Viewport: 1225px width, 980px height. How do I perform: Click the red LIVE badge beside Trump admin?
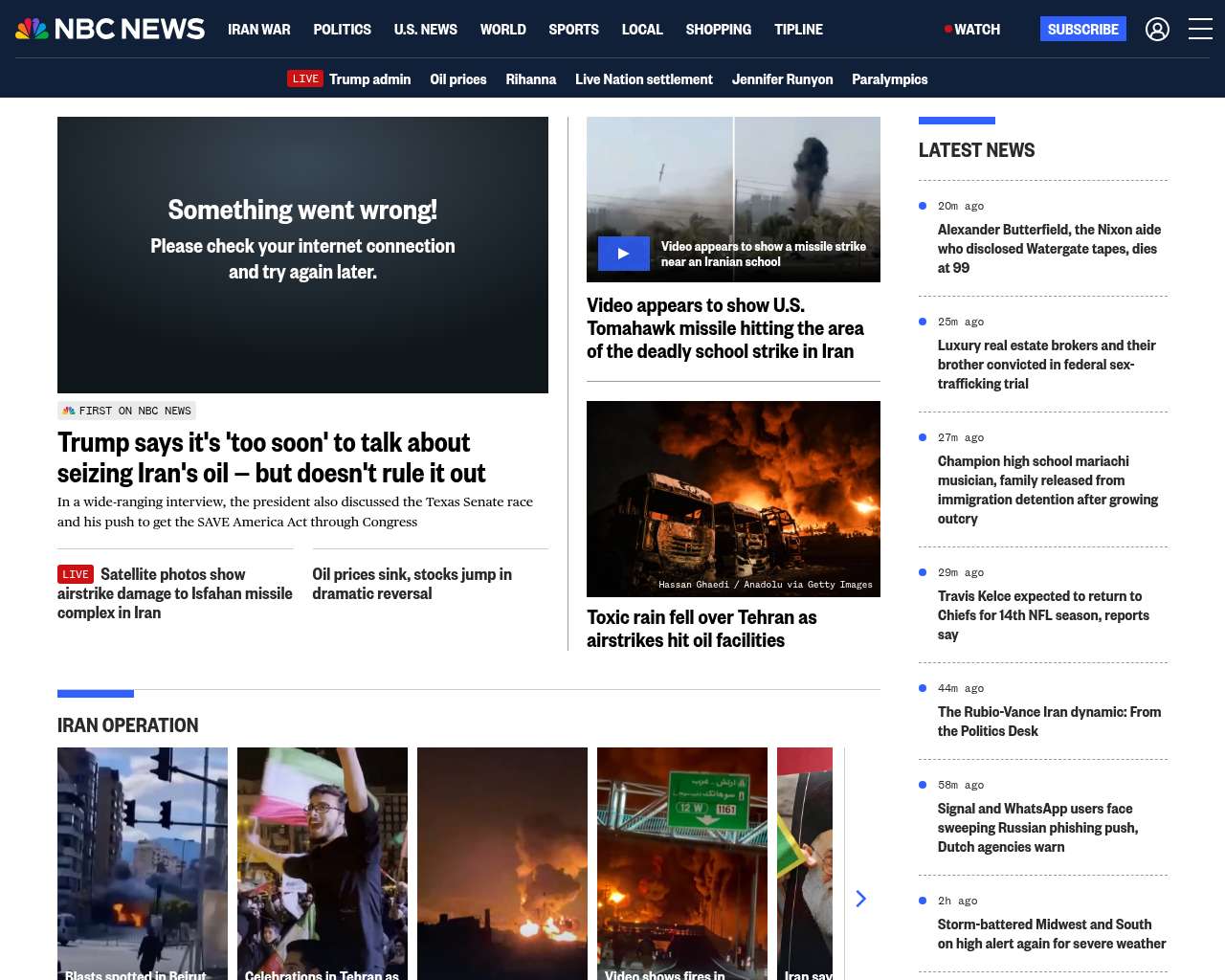click(305, 79)
